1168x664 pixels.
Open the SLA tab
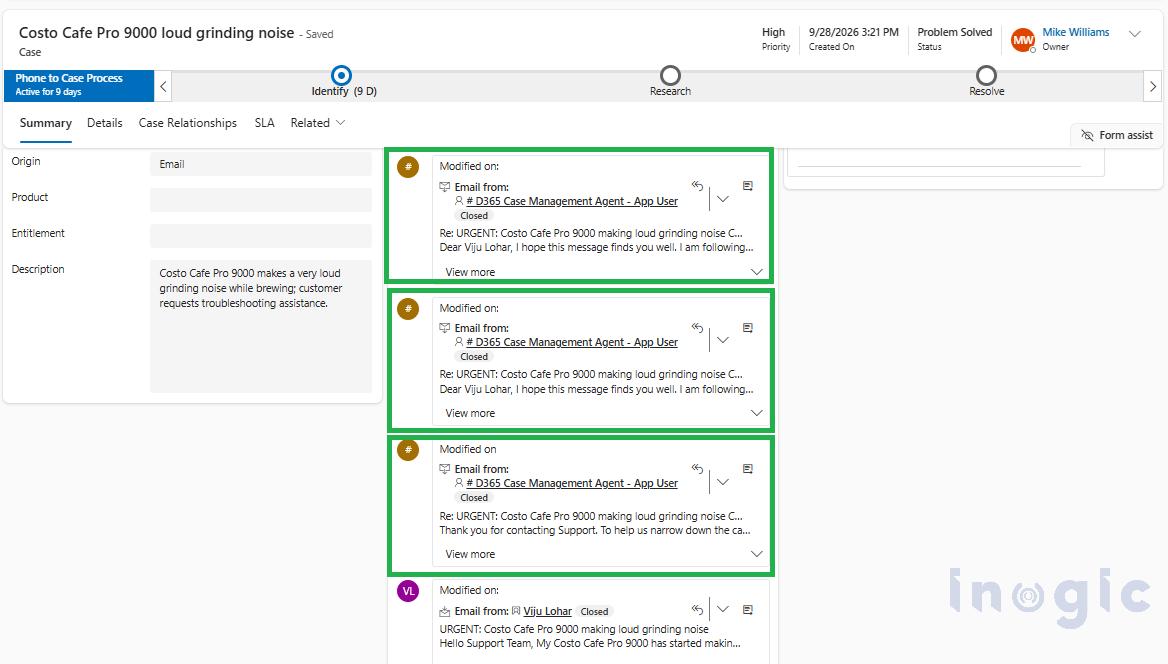click(264, 123)
